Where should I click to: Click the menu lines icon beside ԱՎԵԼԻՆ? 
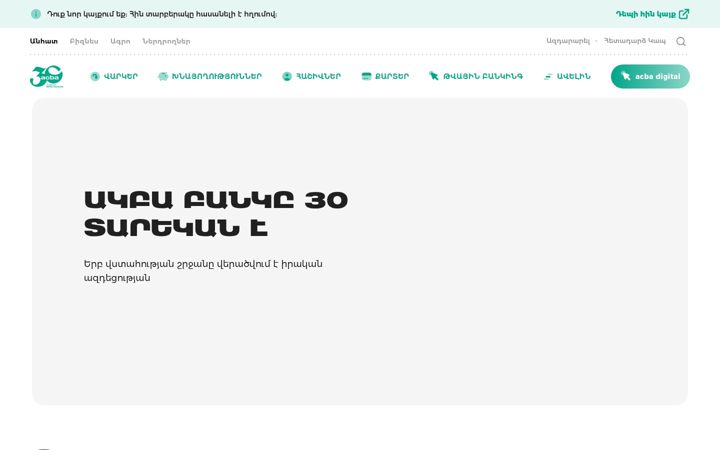[548, 77]
